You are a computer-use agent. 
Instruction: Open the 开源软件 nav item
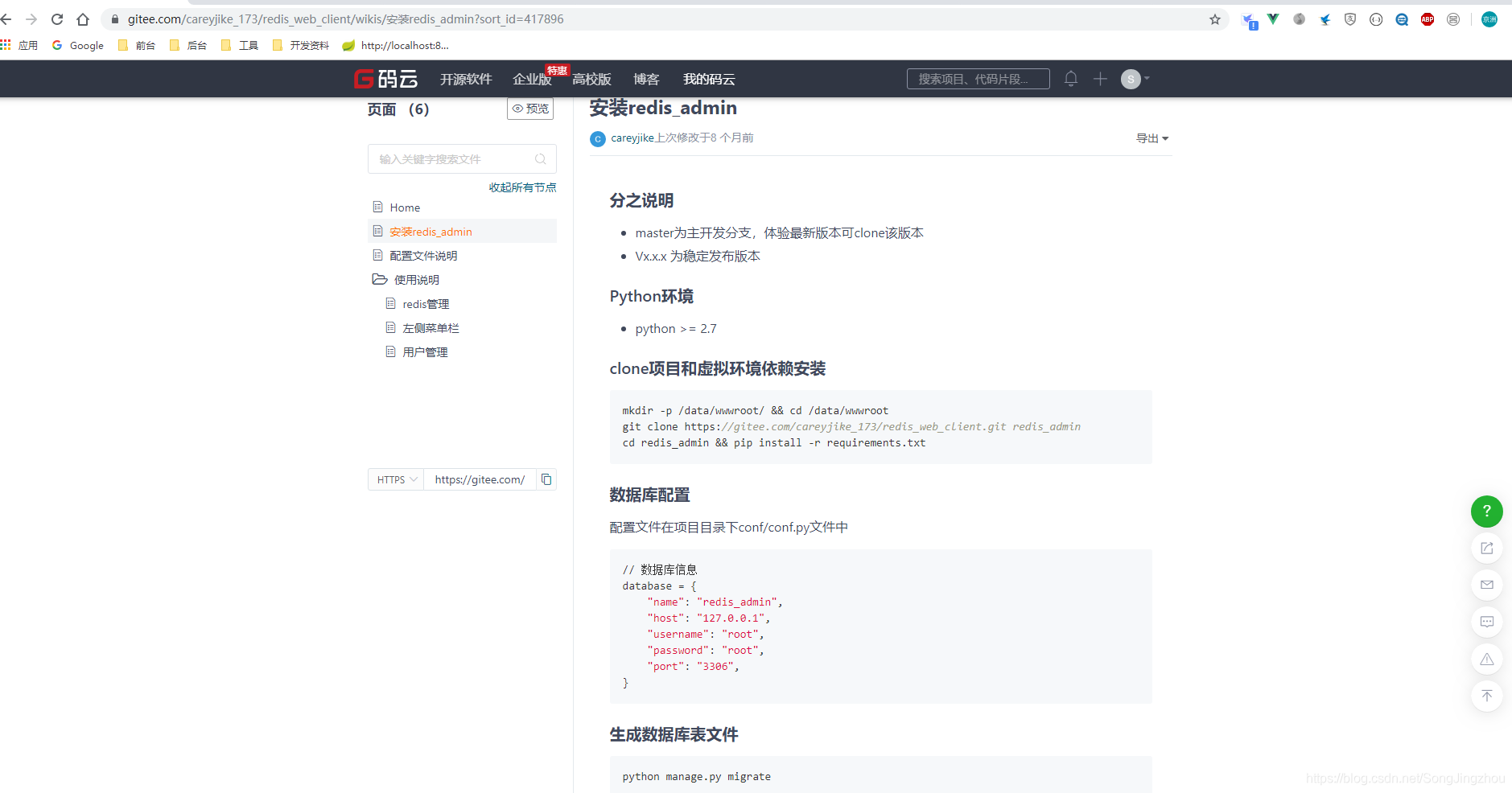tap(466, 79)
